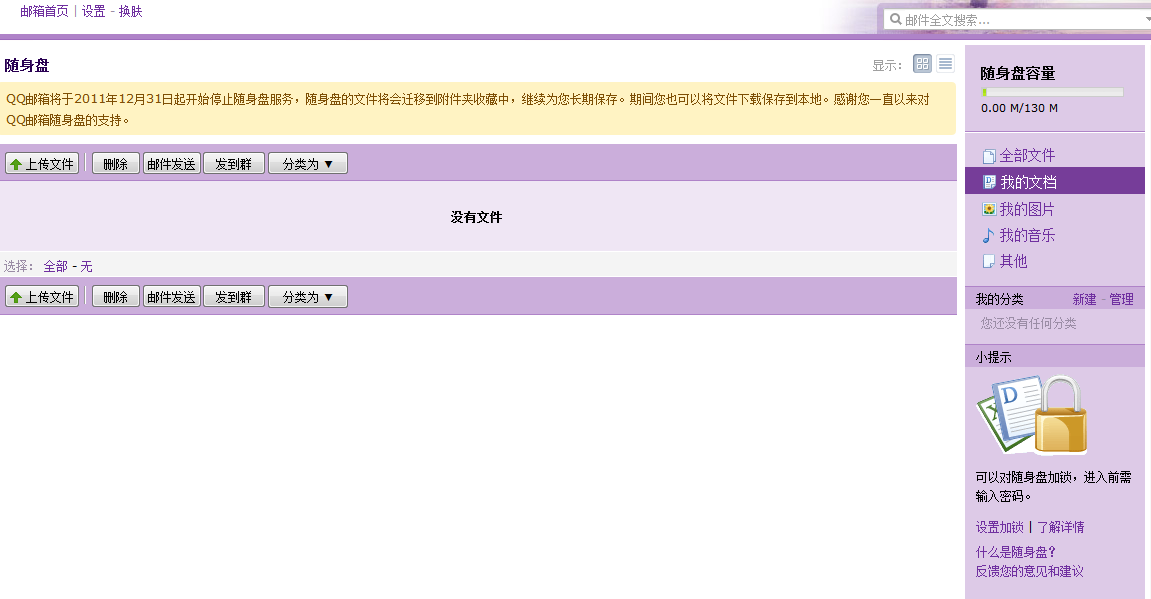Click 管理 to manage categories
Image resolution: width=1151 pixels, height=599 pixels.
1121,299
